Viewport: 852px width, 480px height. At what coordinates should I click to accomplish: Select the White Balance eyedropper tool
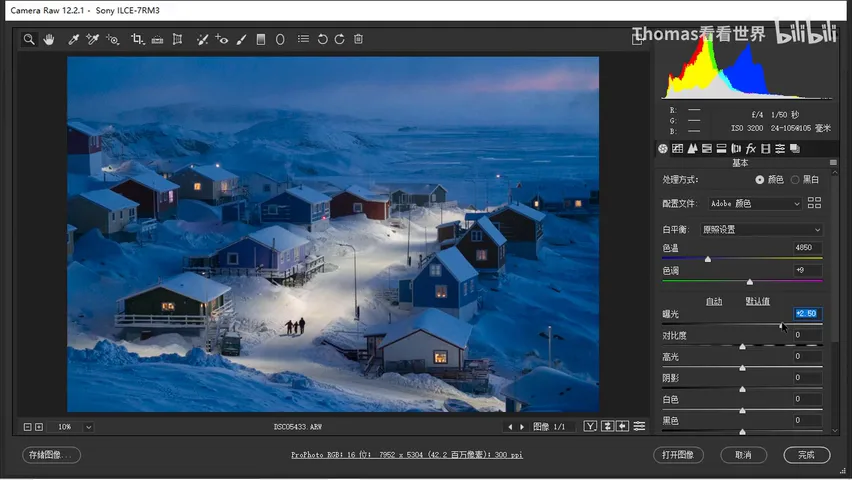coord(73,39)
